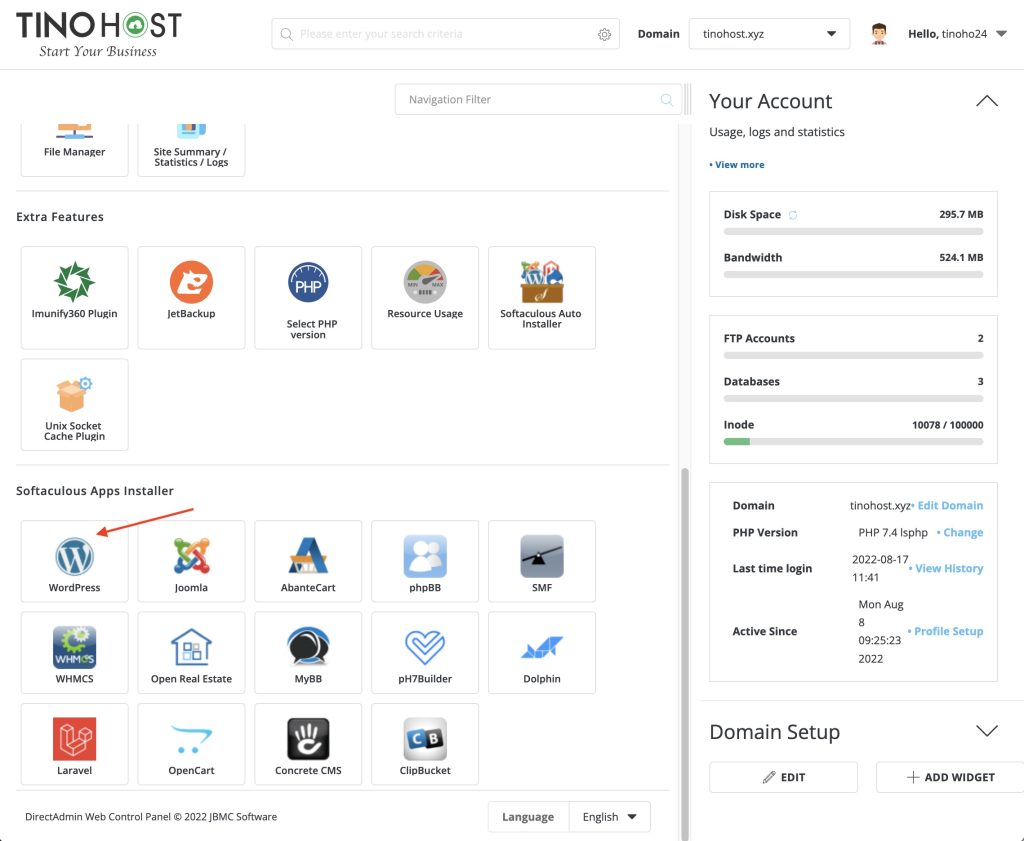
Task: Refresh the Disk Space usage
Action: pos(793,215)
